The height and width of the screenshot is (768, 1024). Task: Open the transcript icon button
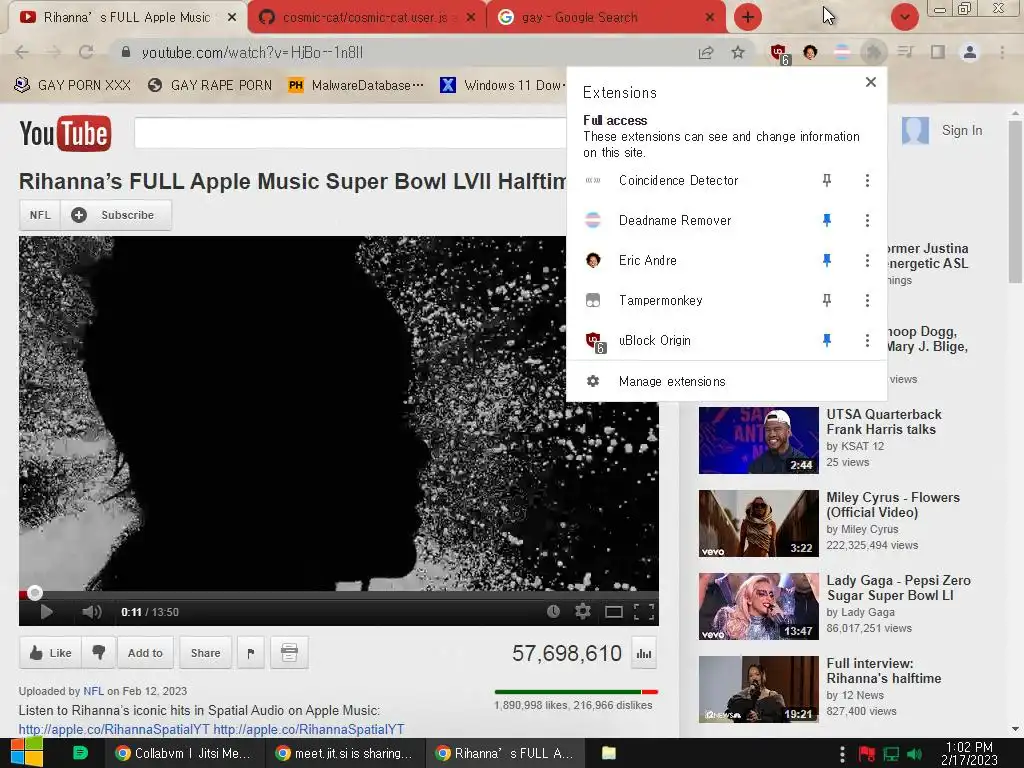(289, 652)
